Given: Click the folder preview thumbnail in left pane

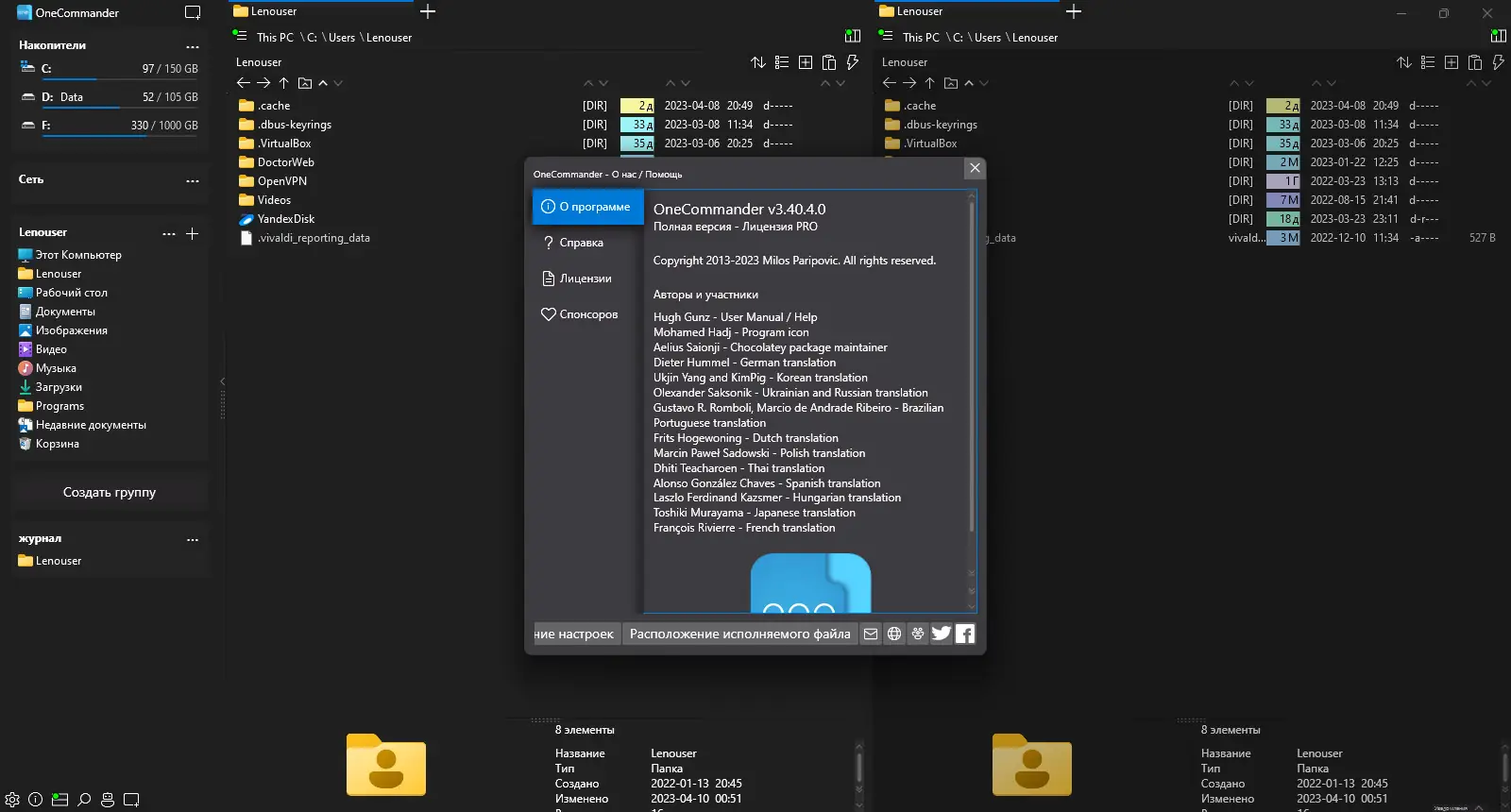Looking at the screenshot, I should click(386, 765).
